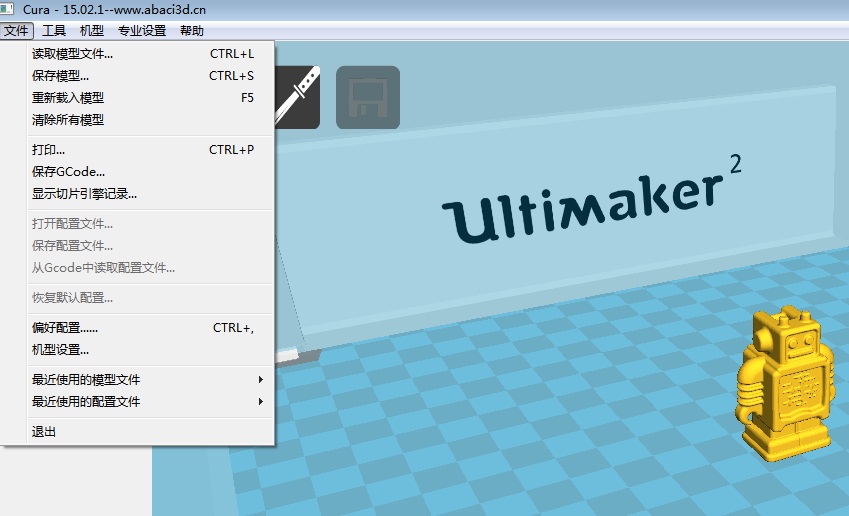The image size is (849, 516).
Task: Open the 专业设置 menu
Action: pyautogui.click(x=142, y=31)
